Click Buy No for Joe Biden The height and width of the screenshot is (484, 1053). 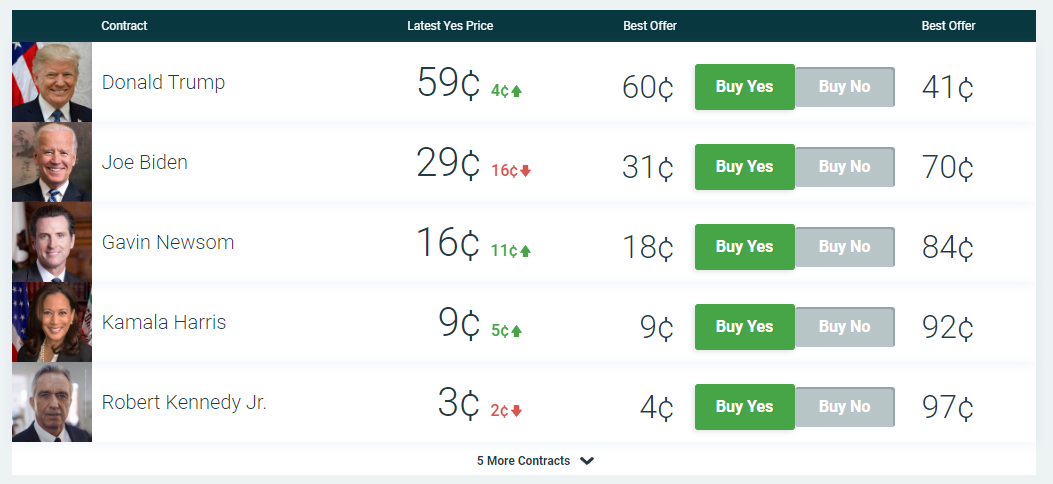pos(845,166)
